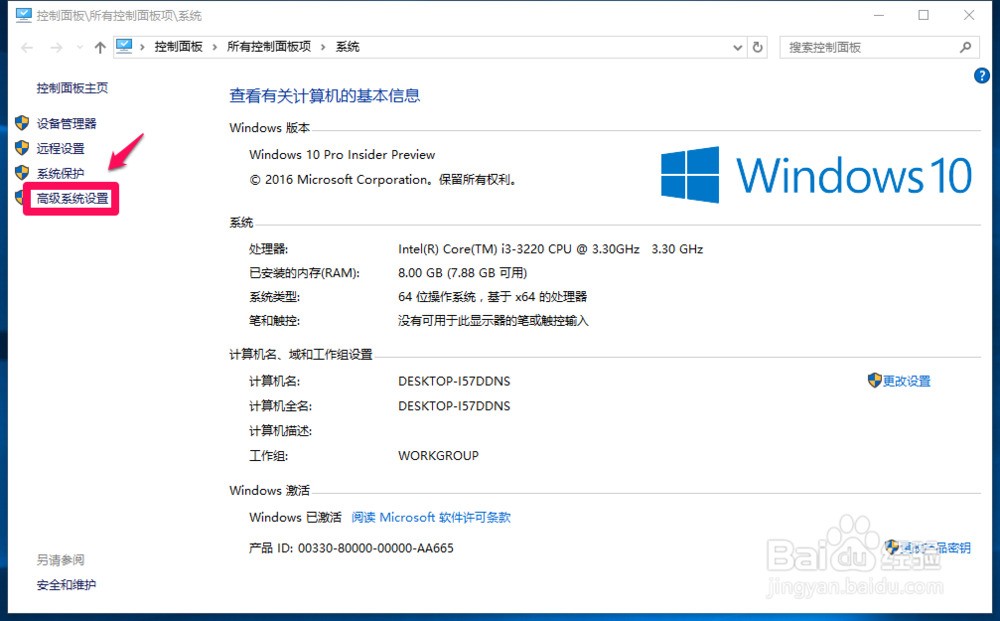Select the 所有控制面板项 breadcrumb
The height and width of the screenshot is (621, 1000).
269,47
